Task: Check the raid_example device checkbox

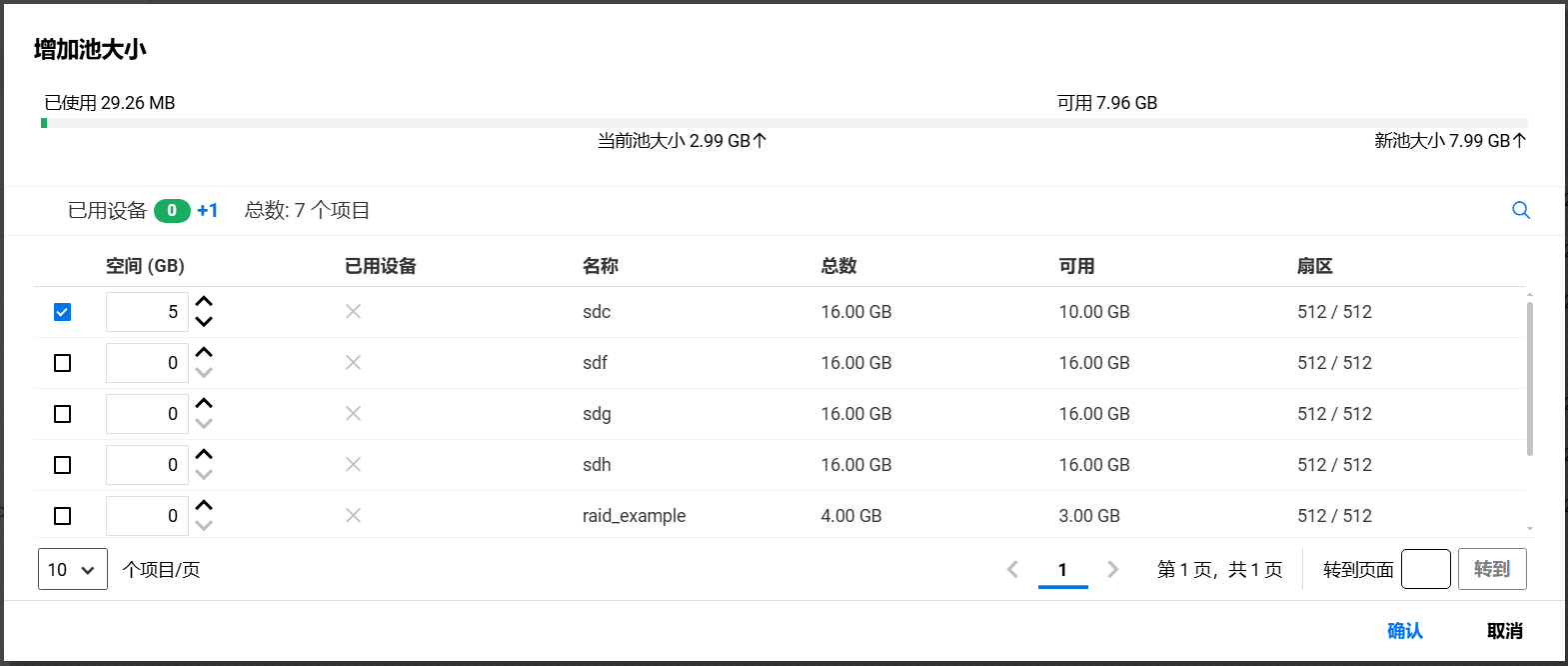Action: 62,516
